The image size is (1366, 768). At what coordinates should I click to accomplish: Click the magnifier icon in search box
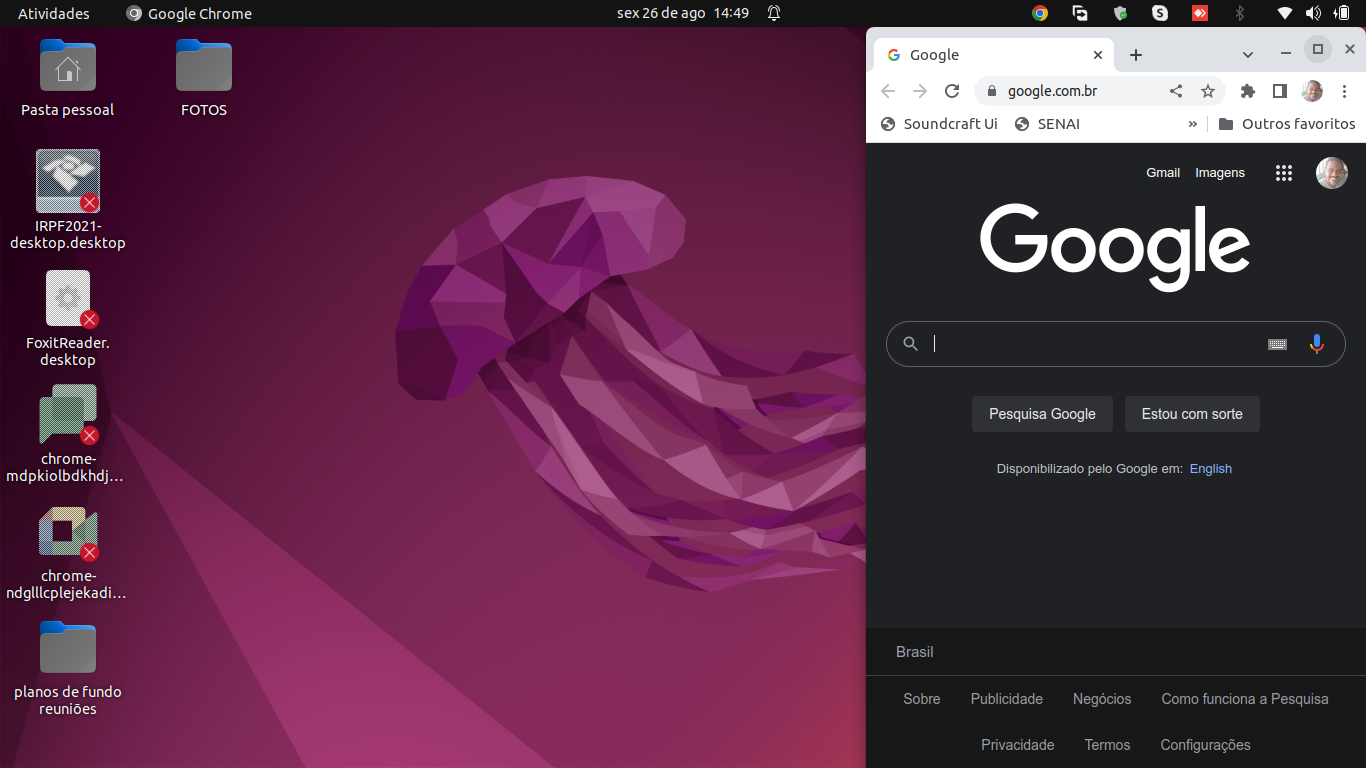910,344
